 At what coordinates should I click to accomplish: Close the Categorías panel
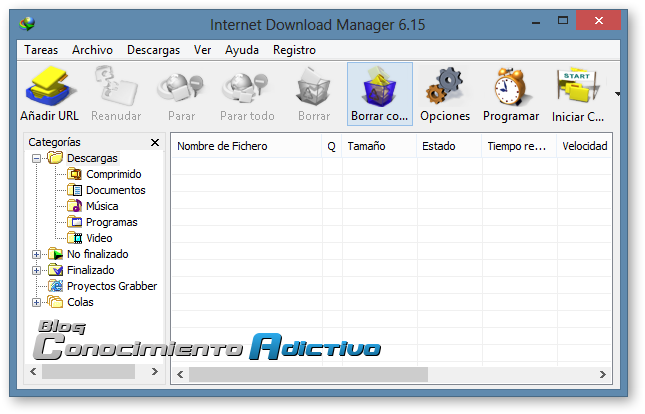click(155, 142)
